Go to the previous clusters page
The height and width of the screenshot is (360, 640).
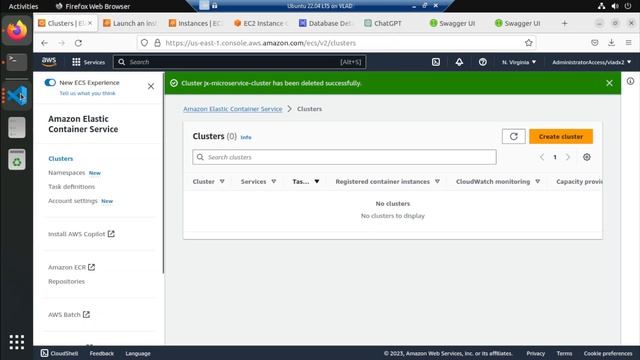coord(542,157)
